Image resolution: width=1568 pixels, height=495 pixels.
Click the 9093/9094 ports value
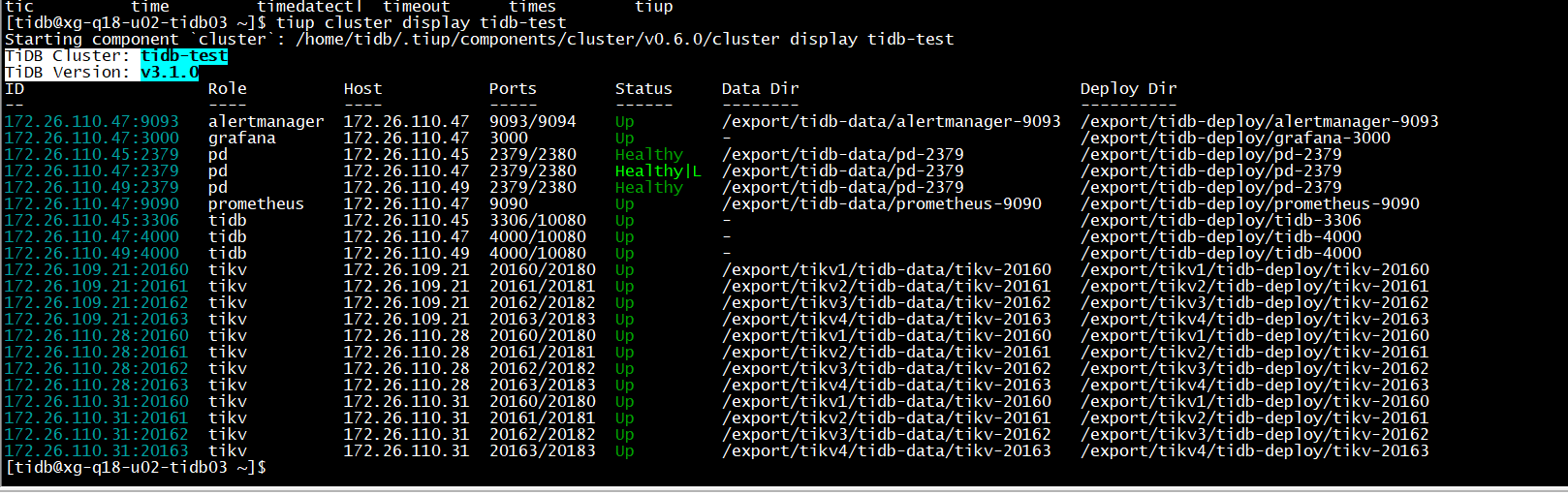[533, 122]
